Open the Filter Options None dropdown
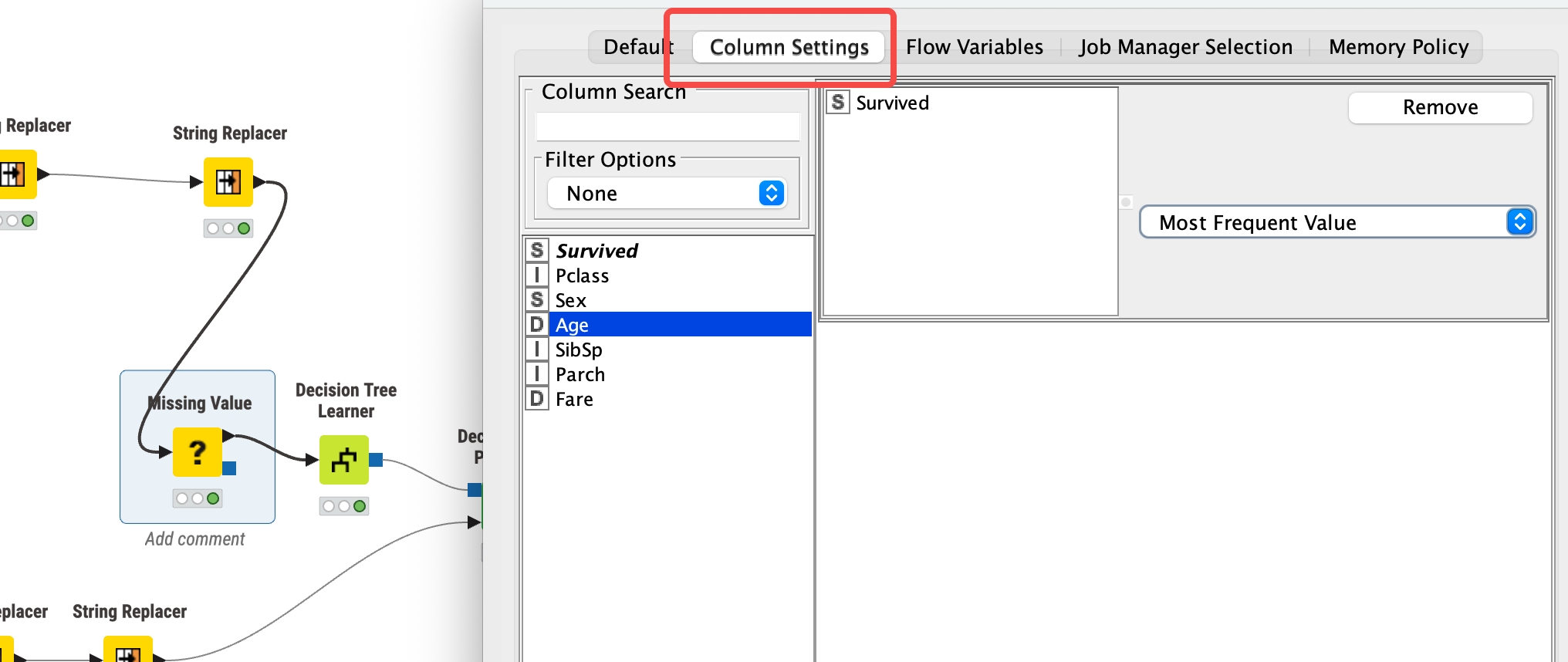The height and width of the screenshot is (662, 1568). [667, 193]
